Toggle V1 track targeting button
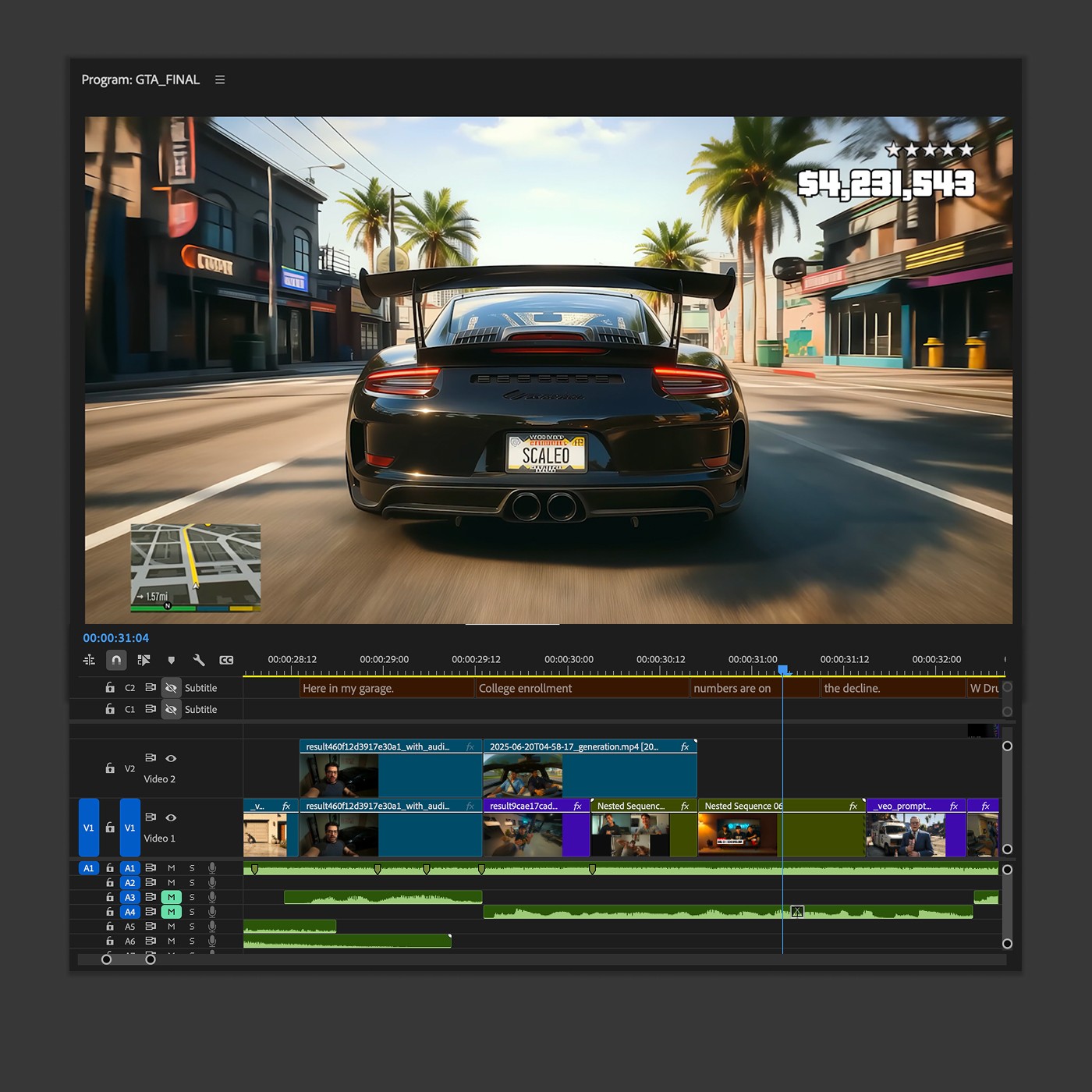1092x1092 pixels. click(129, 828)
